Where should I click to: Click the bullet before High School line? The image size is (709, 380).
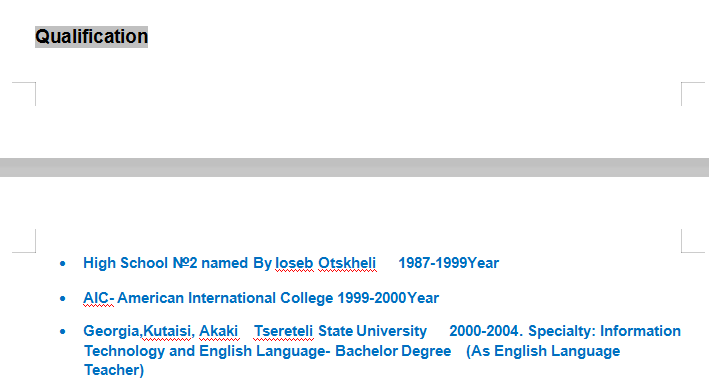(x=62, y=263)
